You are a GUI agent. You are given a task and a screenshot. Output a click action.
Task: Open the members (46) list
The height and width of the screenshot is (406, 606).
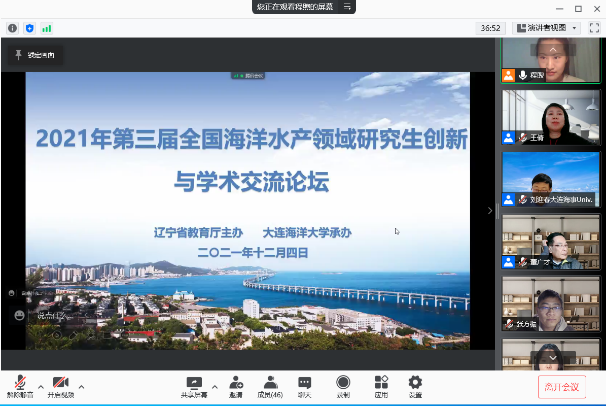click(270, 387)
